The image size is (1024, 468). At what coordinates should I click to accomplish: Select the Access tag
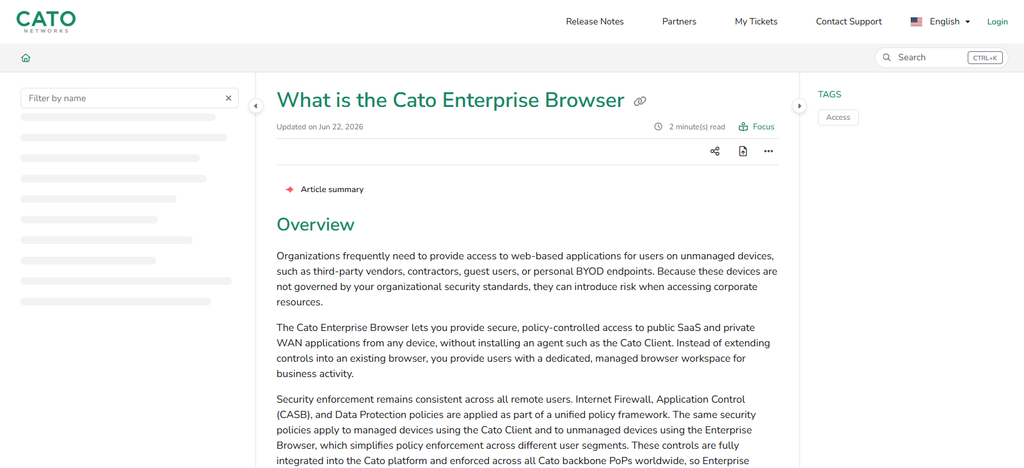838,117
